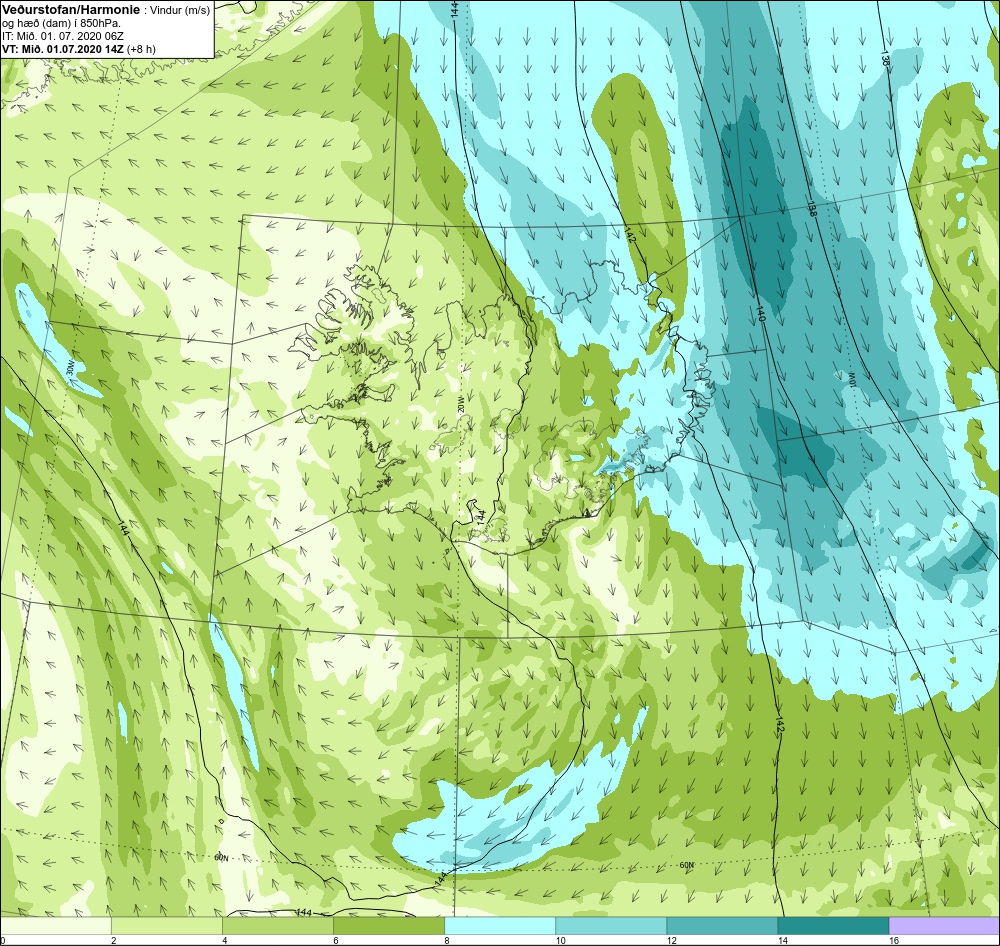Select the 'og hæð (dam) í 850hPa.' line
This screenshot has width=1000, height=946.
click(x=62, y=24)
